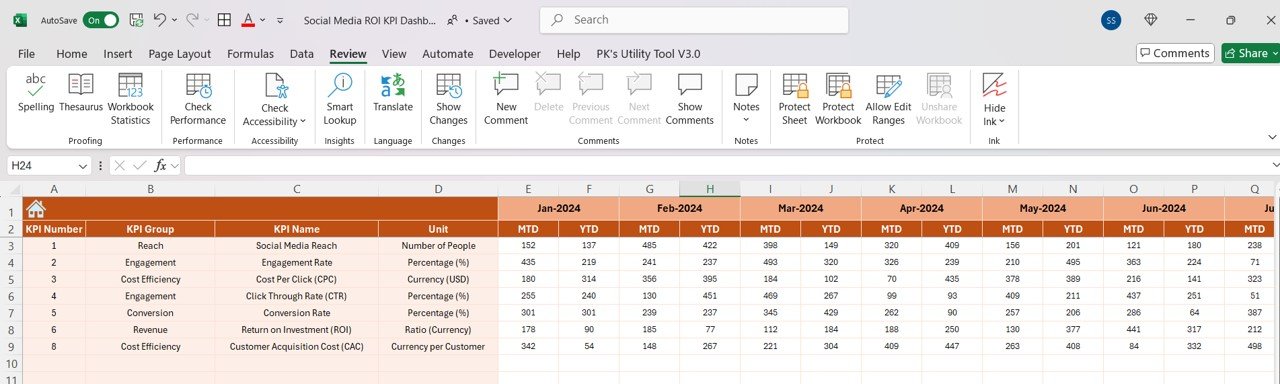1280x384 pixels.
Task: Switch to the Insert tab
Action: 118,54
